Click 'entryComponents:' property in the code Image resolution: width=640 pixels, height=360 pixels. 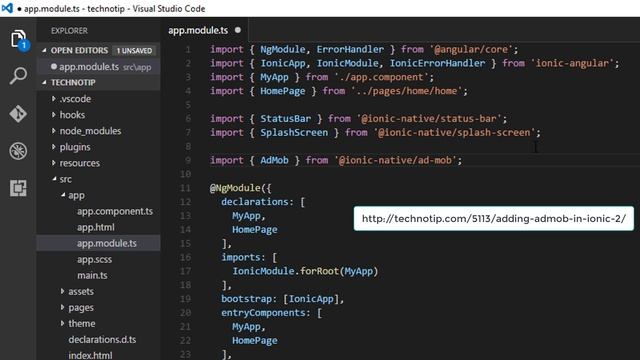[x=266, y=313]
